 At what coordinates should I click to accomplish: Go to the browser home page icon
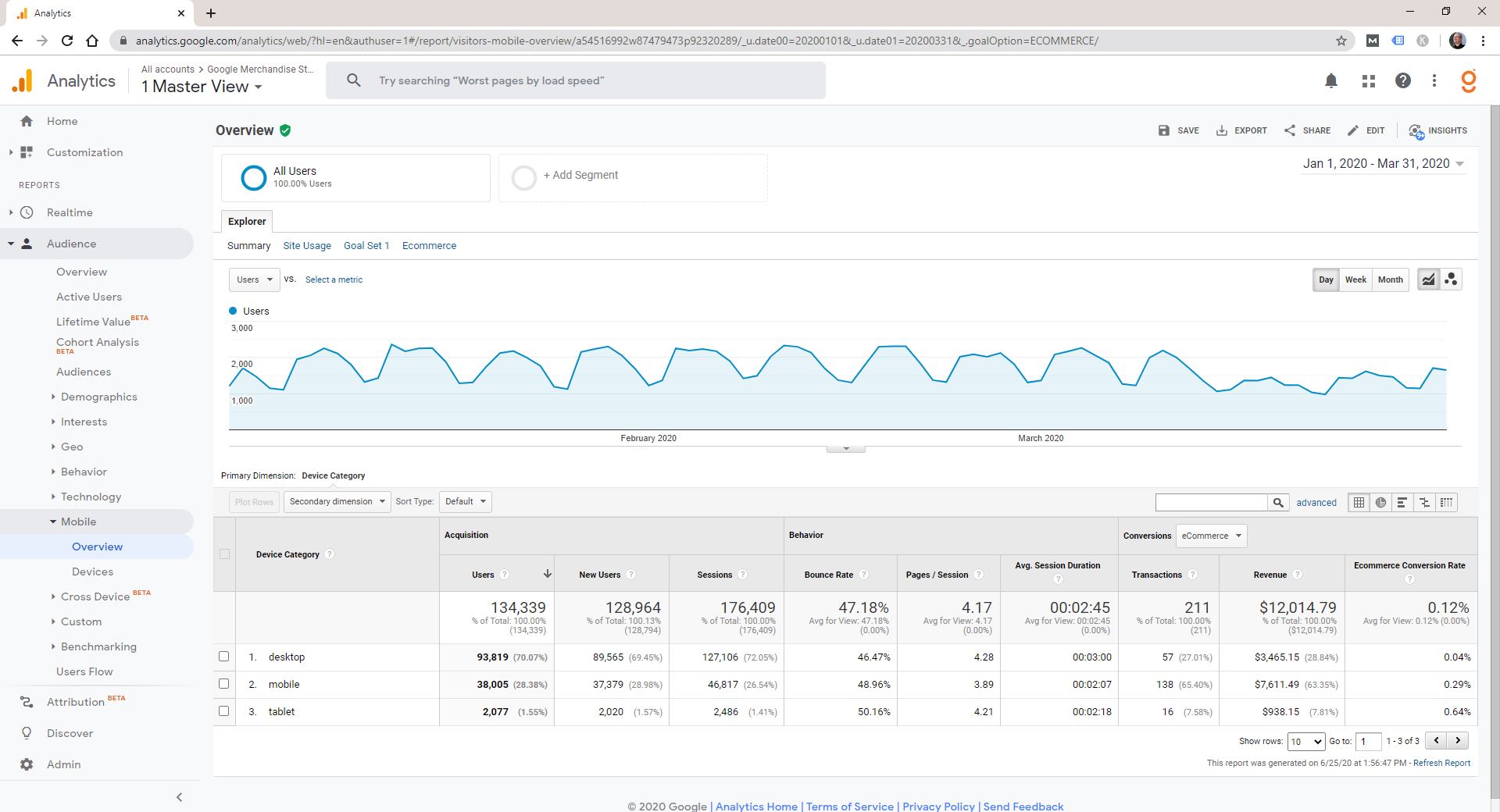pos(92,41)
